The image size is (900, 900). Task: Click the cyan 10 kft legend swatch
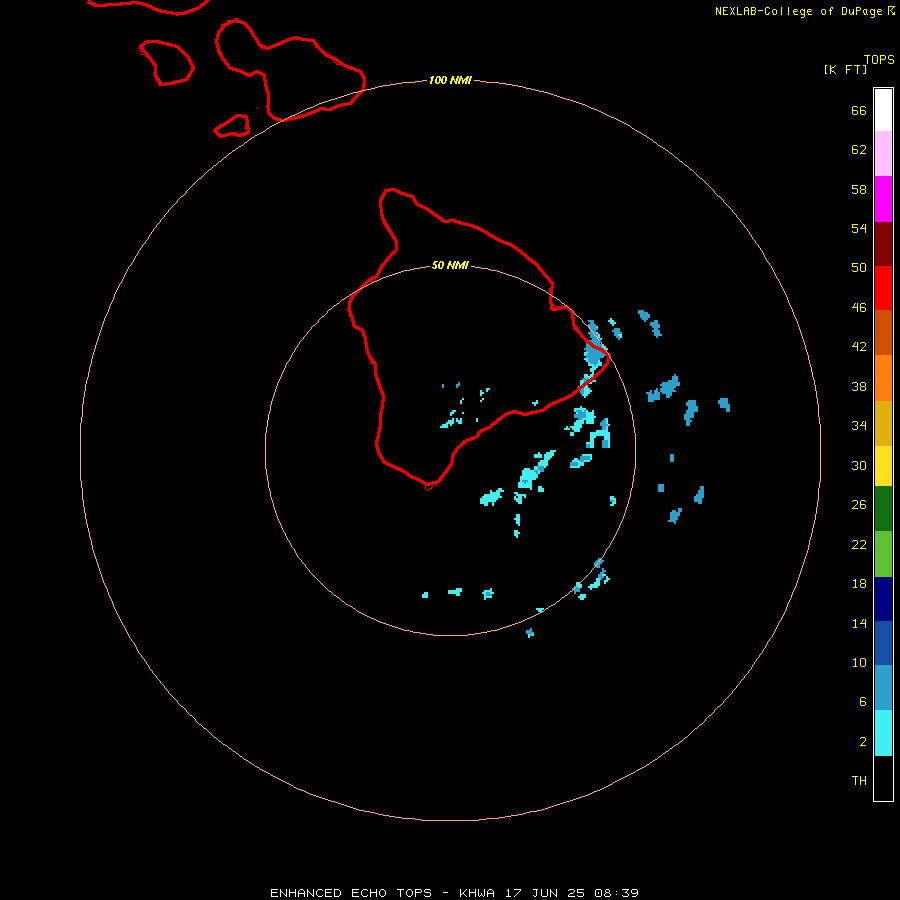(x=883, y=732)
